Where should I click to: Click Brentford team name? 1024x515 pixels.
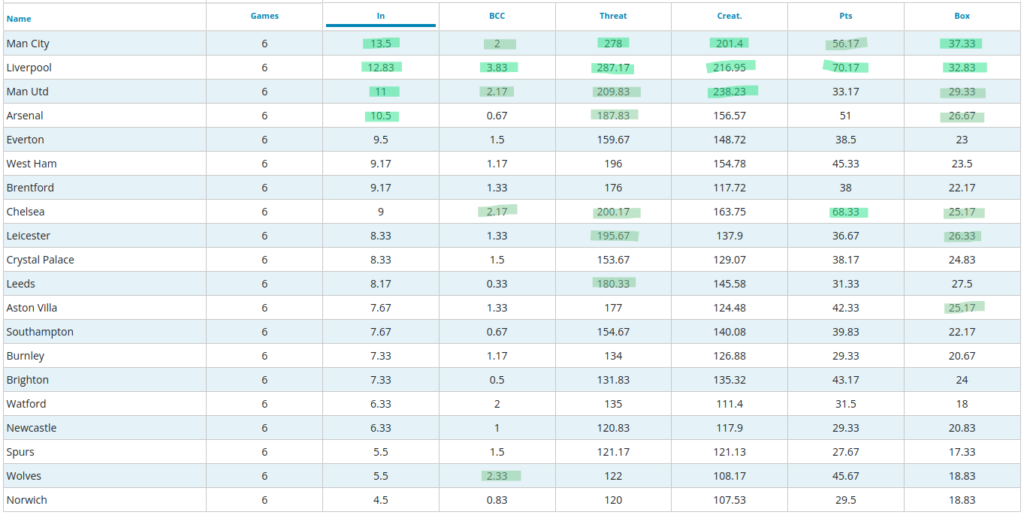[30, 188]
